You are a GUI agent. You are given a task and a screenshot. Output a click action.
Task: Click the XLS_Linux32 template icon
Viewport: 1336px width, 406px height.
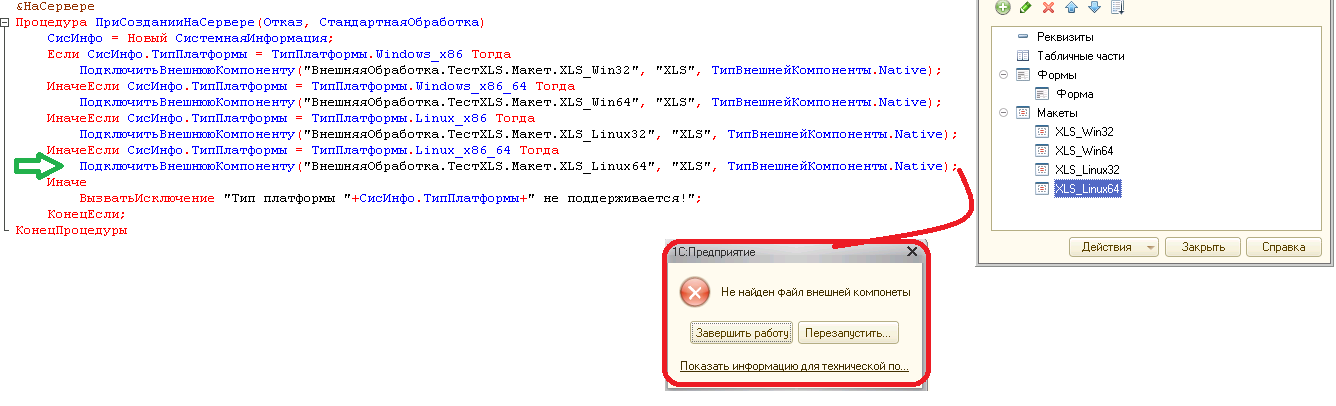(1041, 170)
